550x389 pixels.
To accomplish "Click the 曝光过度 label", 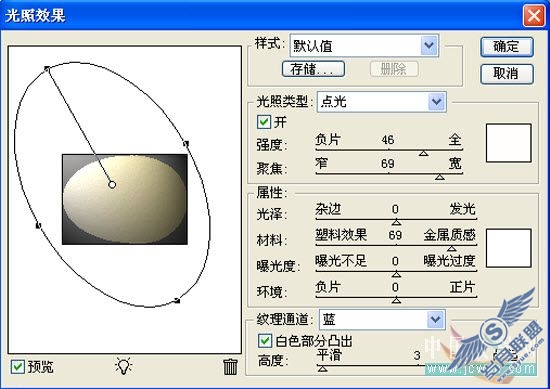I will point(450,261).
